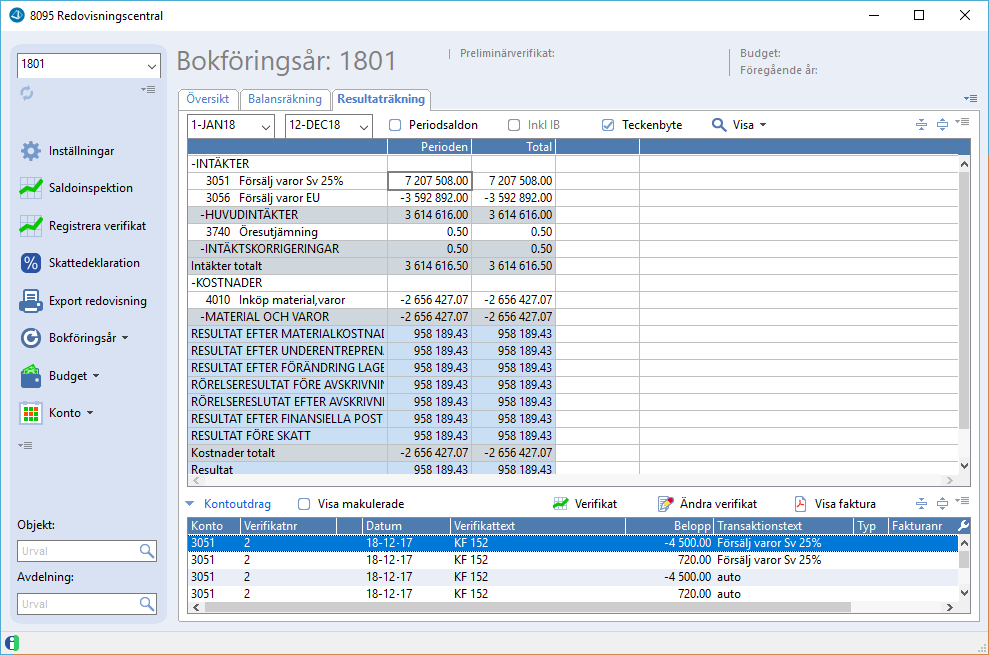Open Saldoinspektion from sidebar
Image resolution: width=989 pixels, height=655 pixels.
[91, 188]
